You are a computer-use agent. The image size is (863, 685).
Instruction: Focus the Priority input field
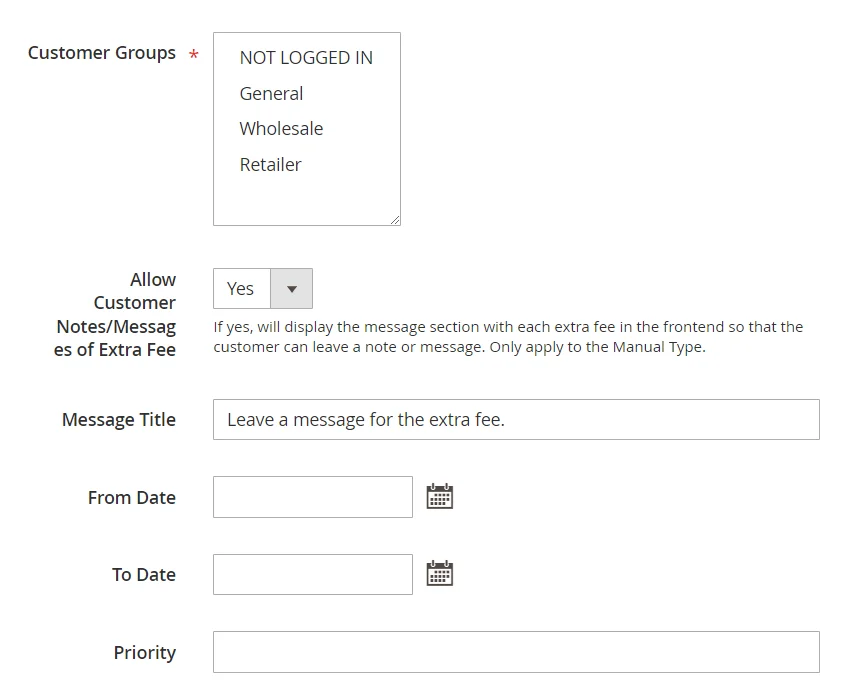coord(516,652)
